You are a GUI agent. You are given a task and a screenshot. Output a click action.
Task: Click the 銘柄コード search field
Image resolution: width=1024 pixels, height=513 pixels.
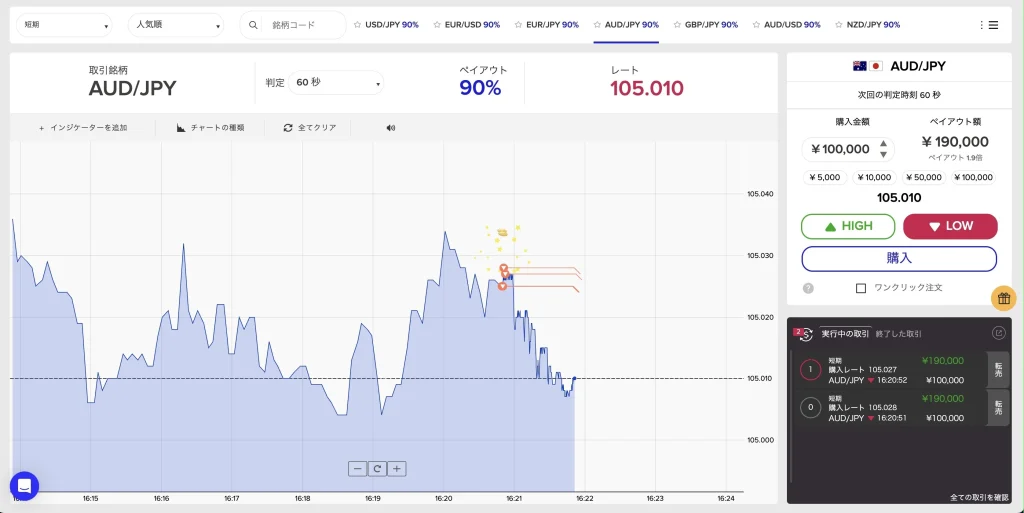[x=300, y=25]
